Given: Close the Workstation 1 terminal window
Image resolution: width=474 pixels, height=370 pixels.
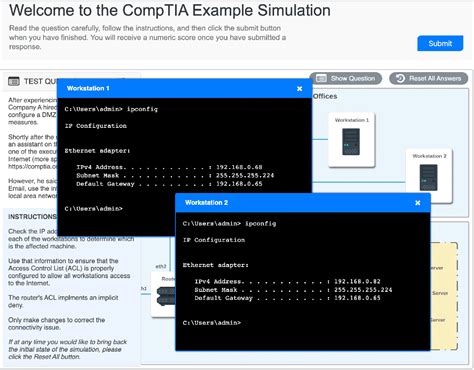Looking at the screenshot, I should point(299,89).
